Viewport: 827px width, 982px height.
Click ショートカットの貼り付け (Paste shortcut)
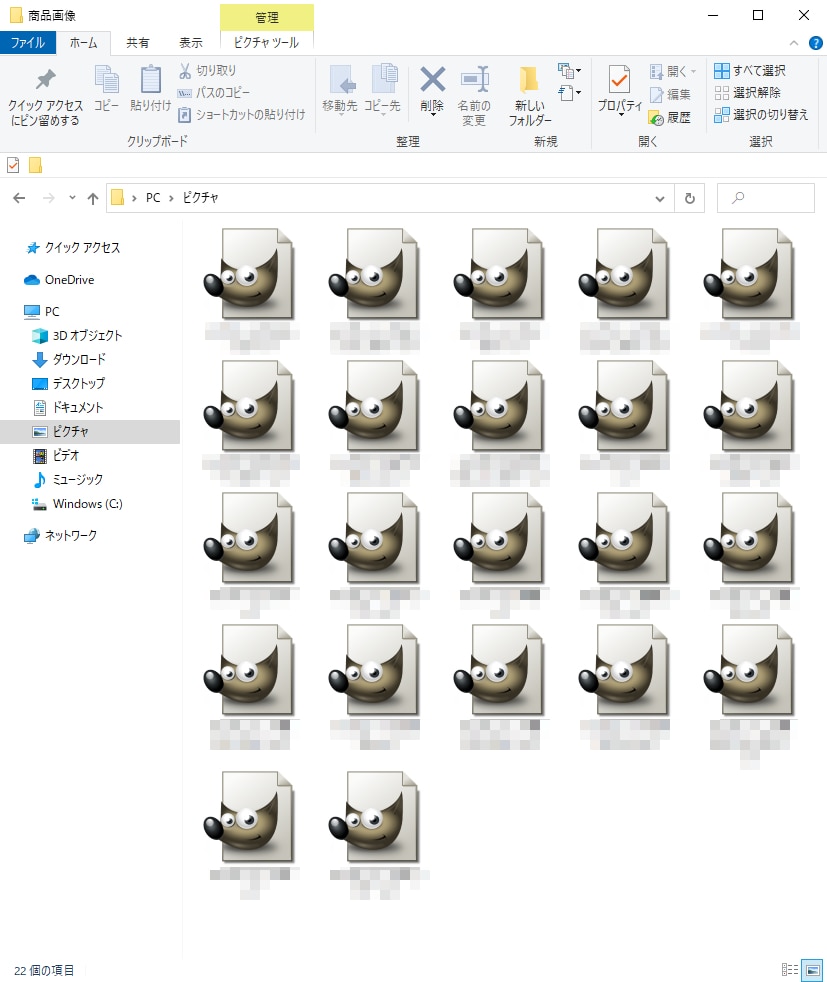[x=242, y=115]
